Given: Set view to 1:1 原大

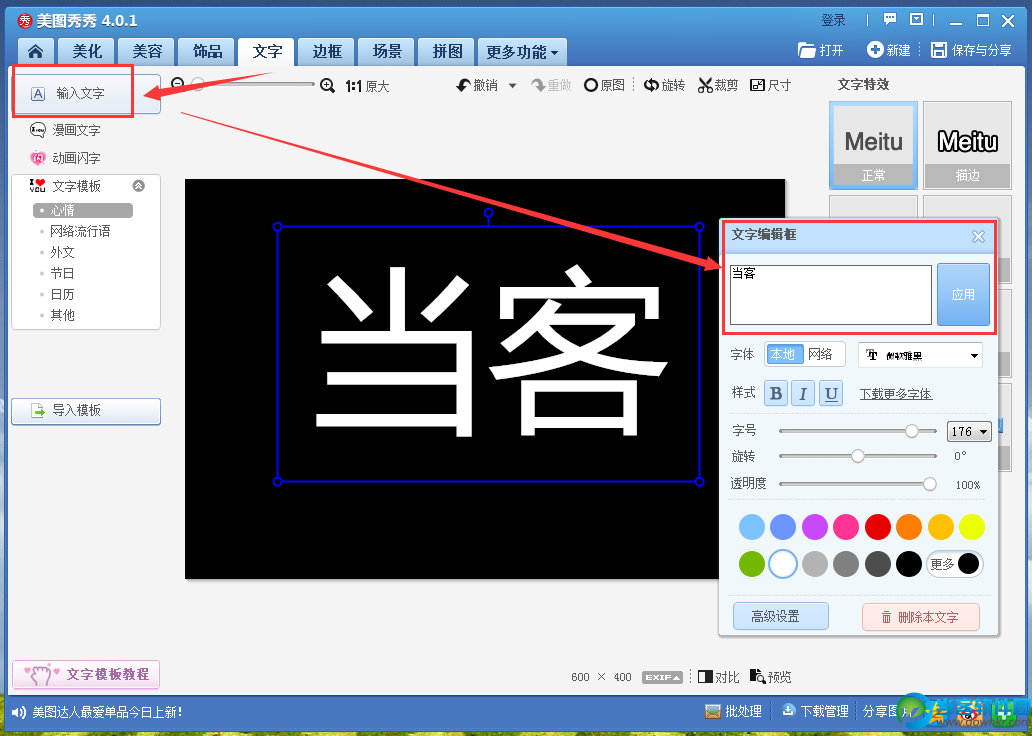Looking at the screenshot, I should tap(367, 86).
